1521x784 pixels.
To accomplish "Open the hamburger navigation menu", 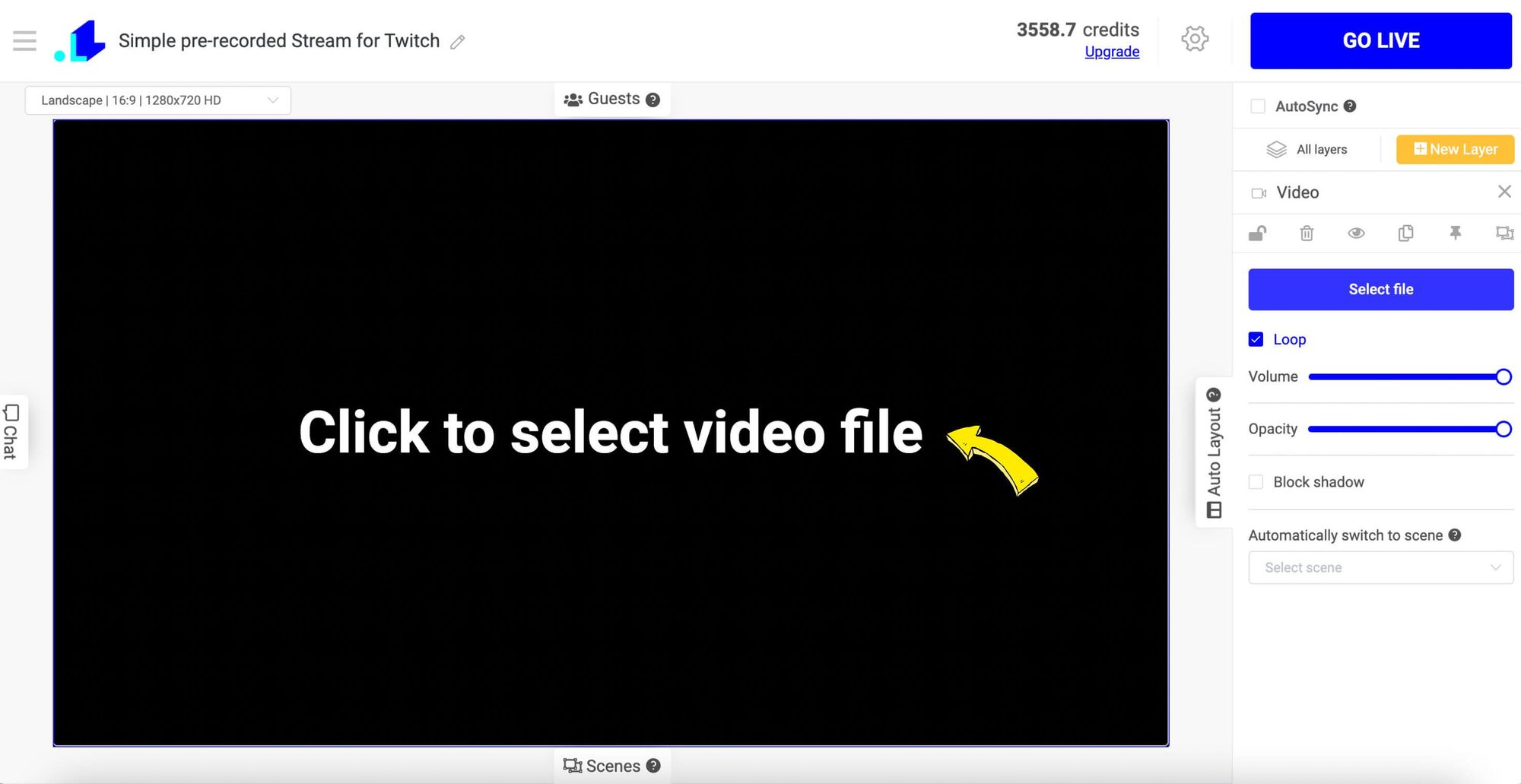I will (24, 40).
